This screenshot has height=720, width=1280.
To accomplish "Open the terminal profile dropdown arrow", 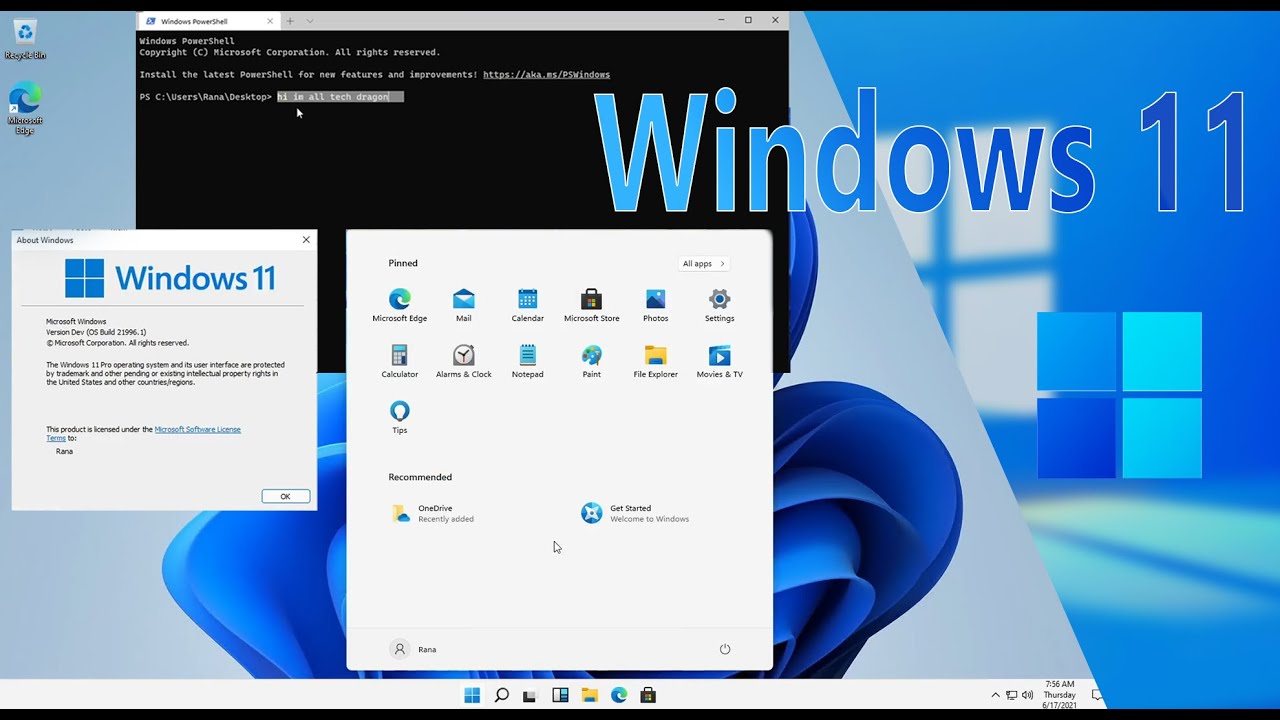I will point(310,21).
